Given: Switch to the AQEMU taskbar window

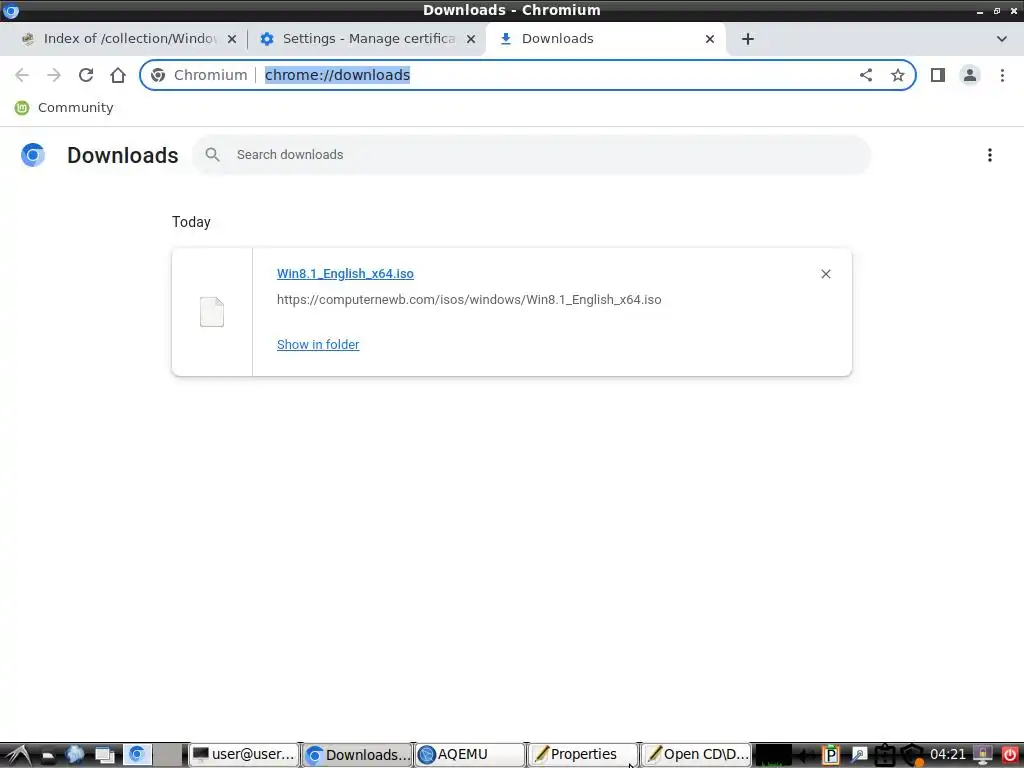Looking at the screenshot, I should pos(470,755).
